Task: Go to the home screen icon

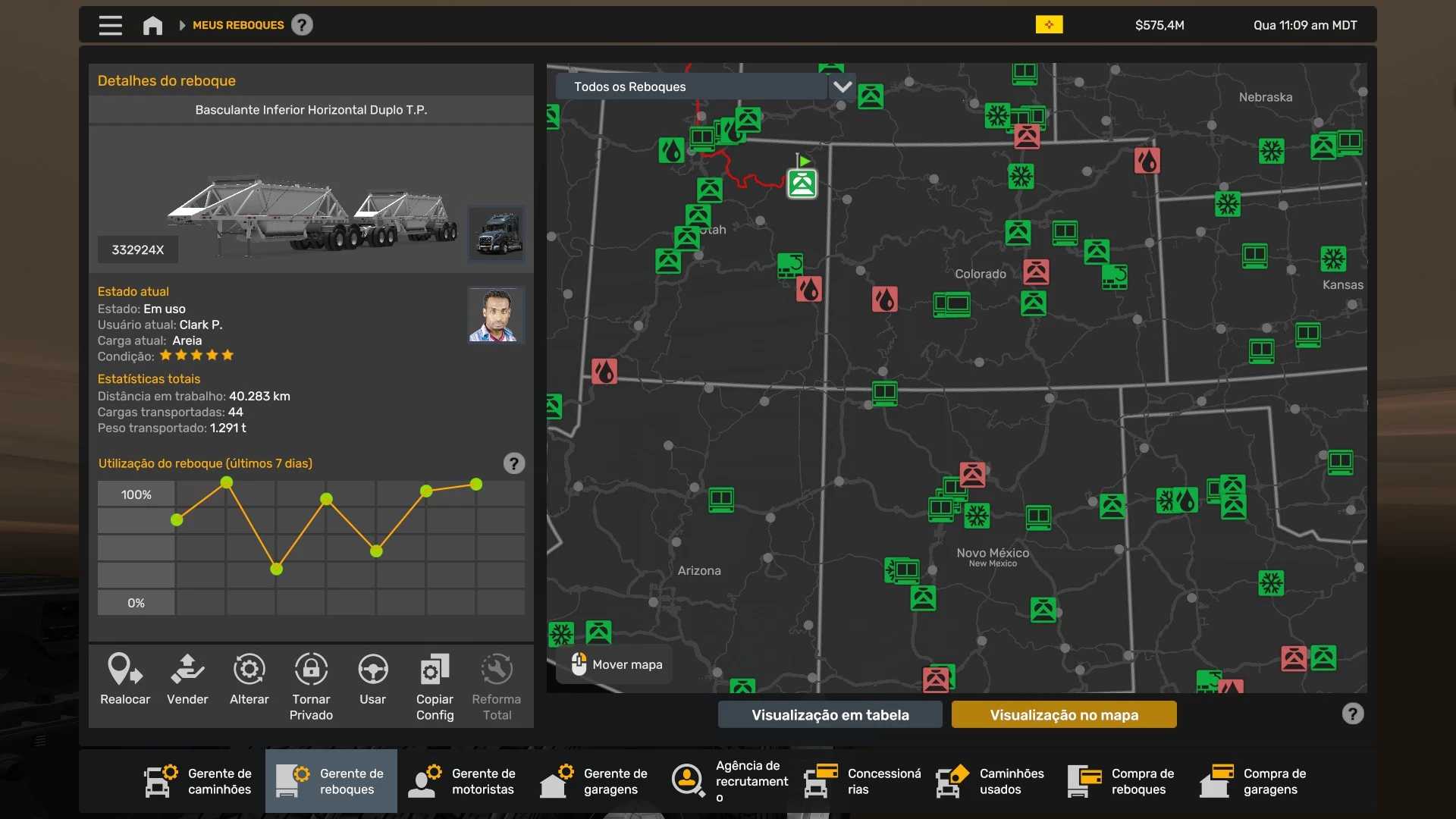Action: pyautogui.click(x=152, y=25)
